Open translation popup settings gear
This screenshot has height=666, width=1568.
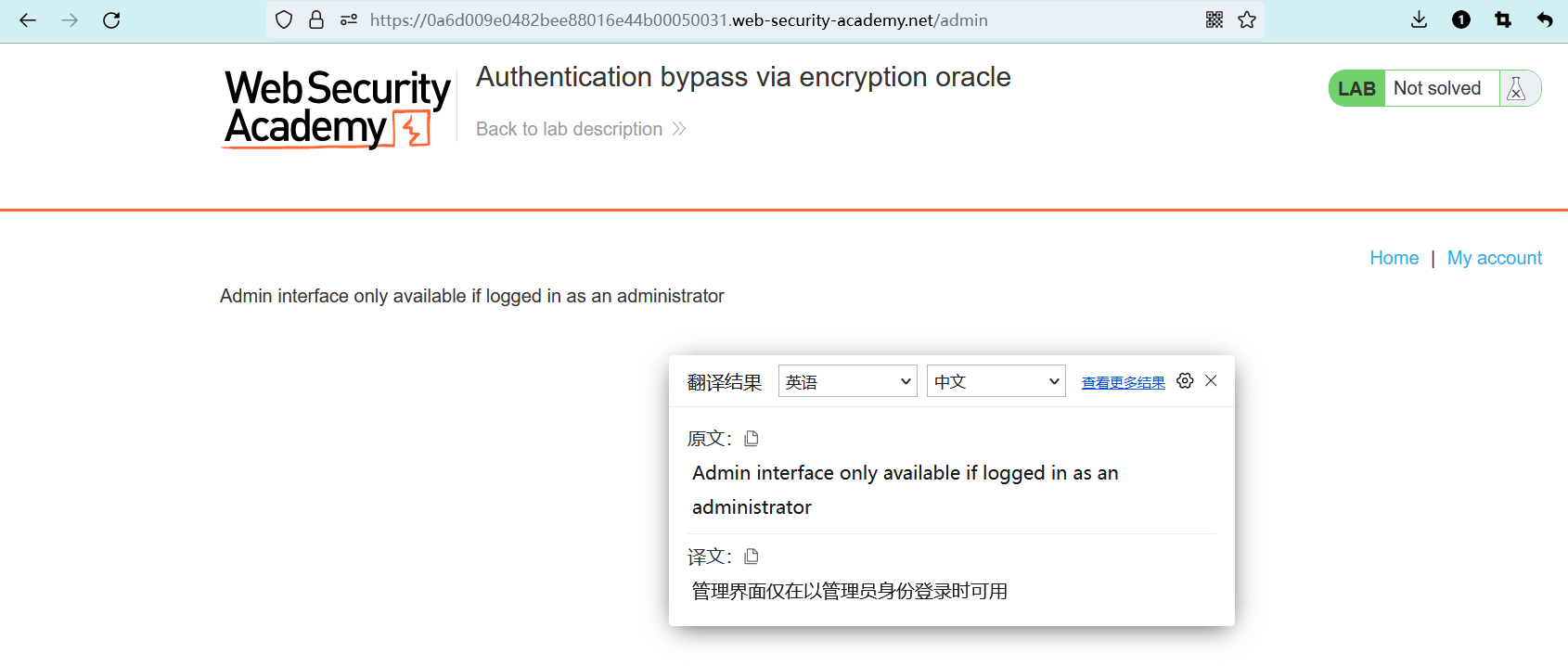[1185, 380]
